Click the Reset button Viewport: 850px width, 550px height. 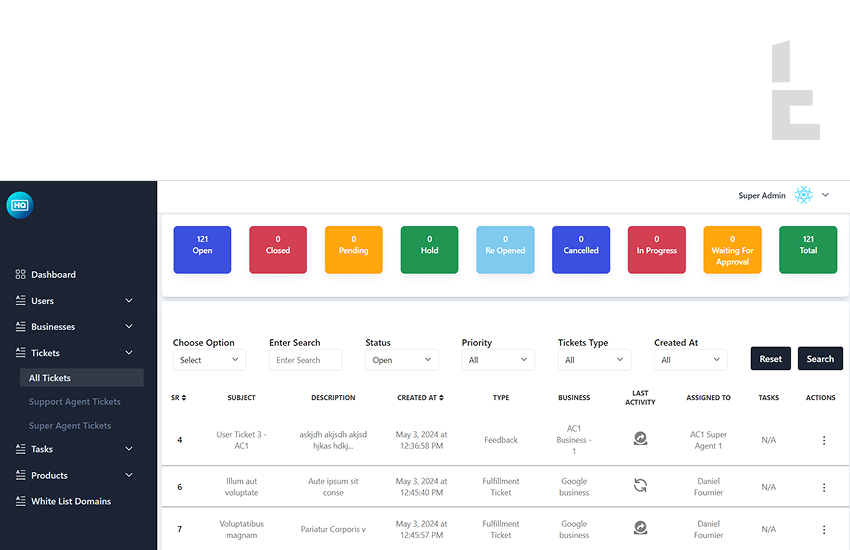tap(770, 359)
